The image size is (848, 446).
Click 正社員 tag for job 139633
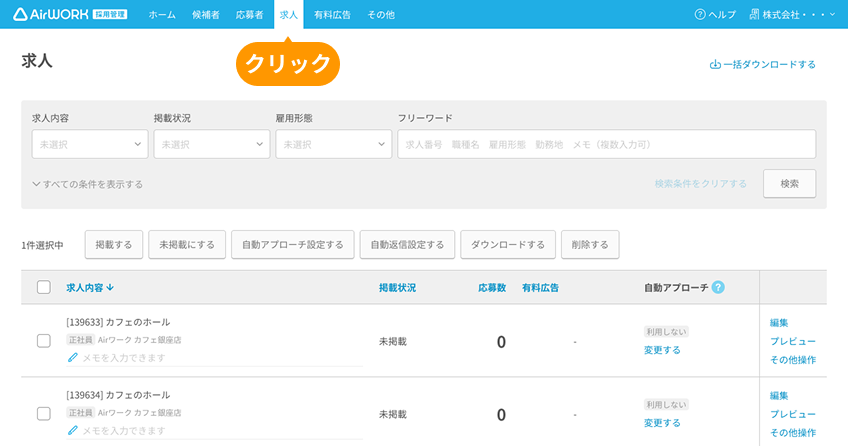tap(81, 340)
